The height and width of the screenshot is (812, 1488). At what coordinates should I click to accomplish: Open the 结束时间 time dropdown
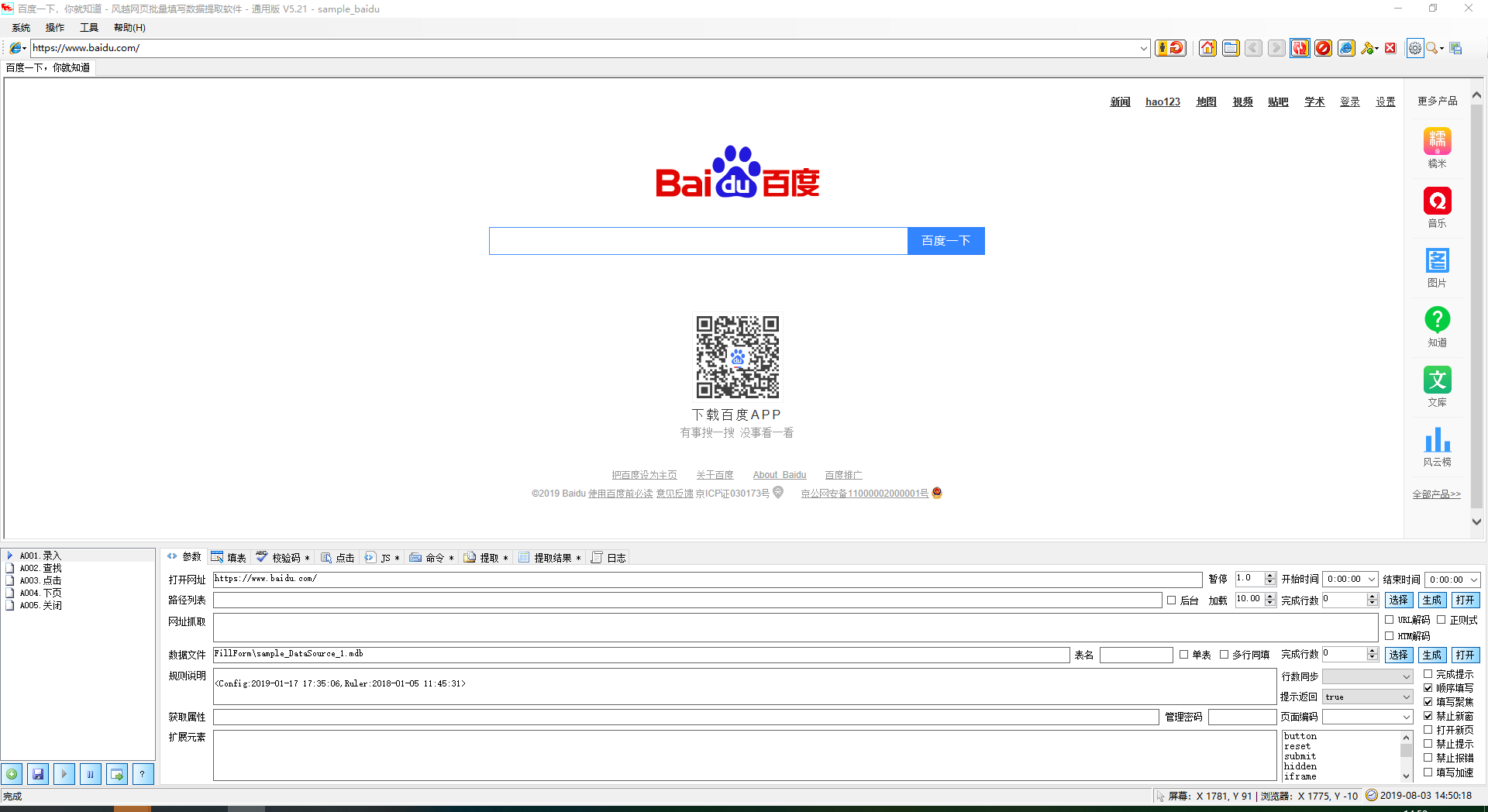pyautogui.click(x=1473, y=580)
